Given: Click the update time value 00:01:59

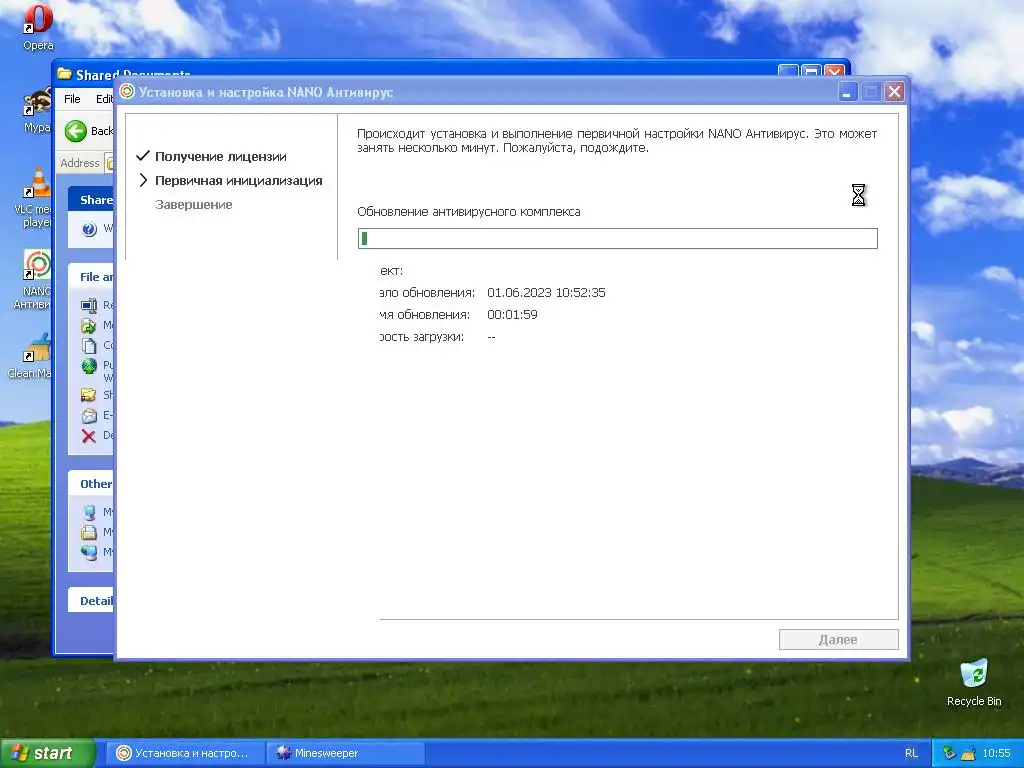Looking at the screenshot, I should [512, 315].
